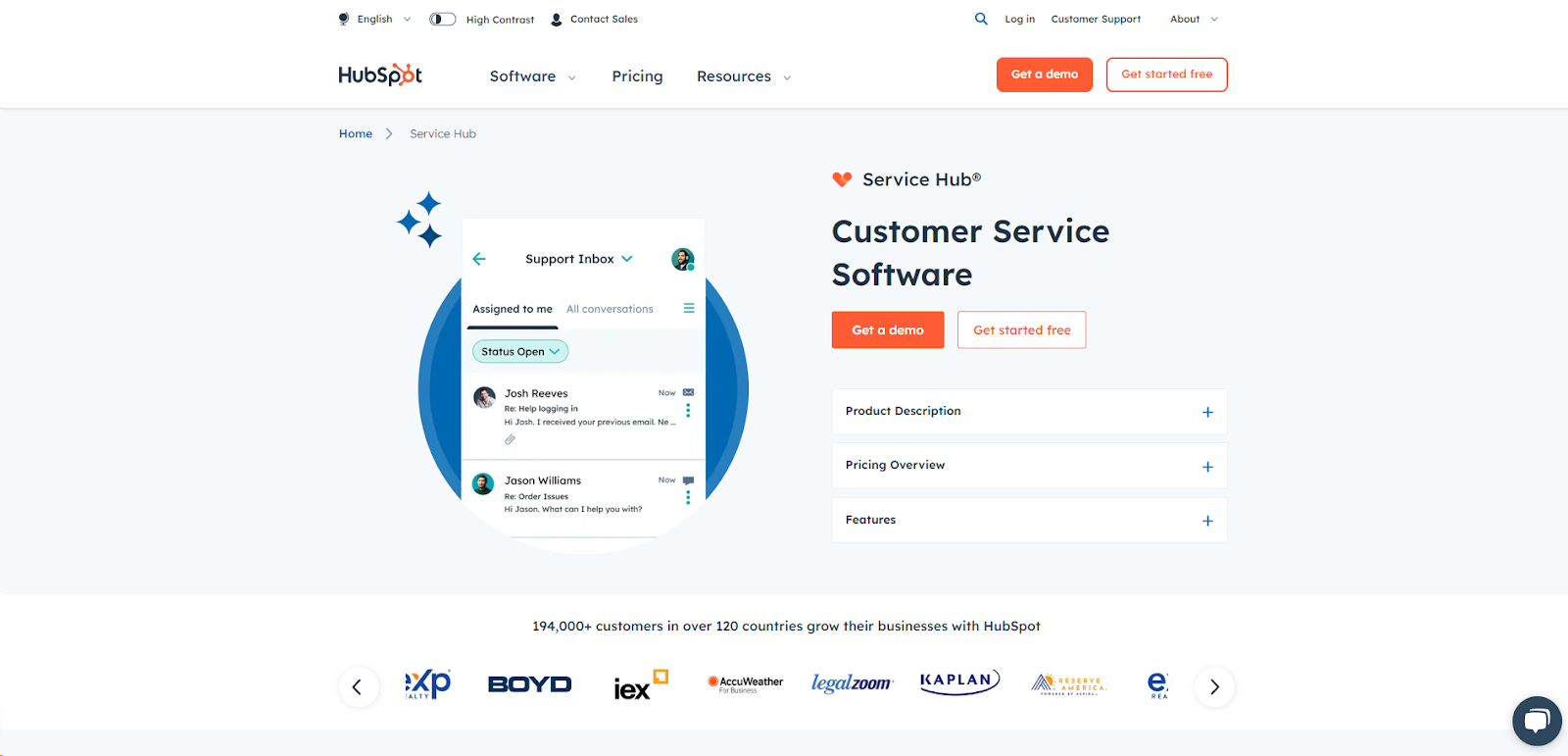The width and height of the screenshot is (1568, 756).
Task: Open the three-dot menu for Josh Reeves
Action: (x=688, y=410)
